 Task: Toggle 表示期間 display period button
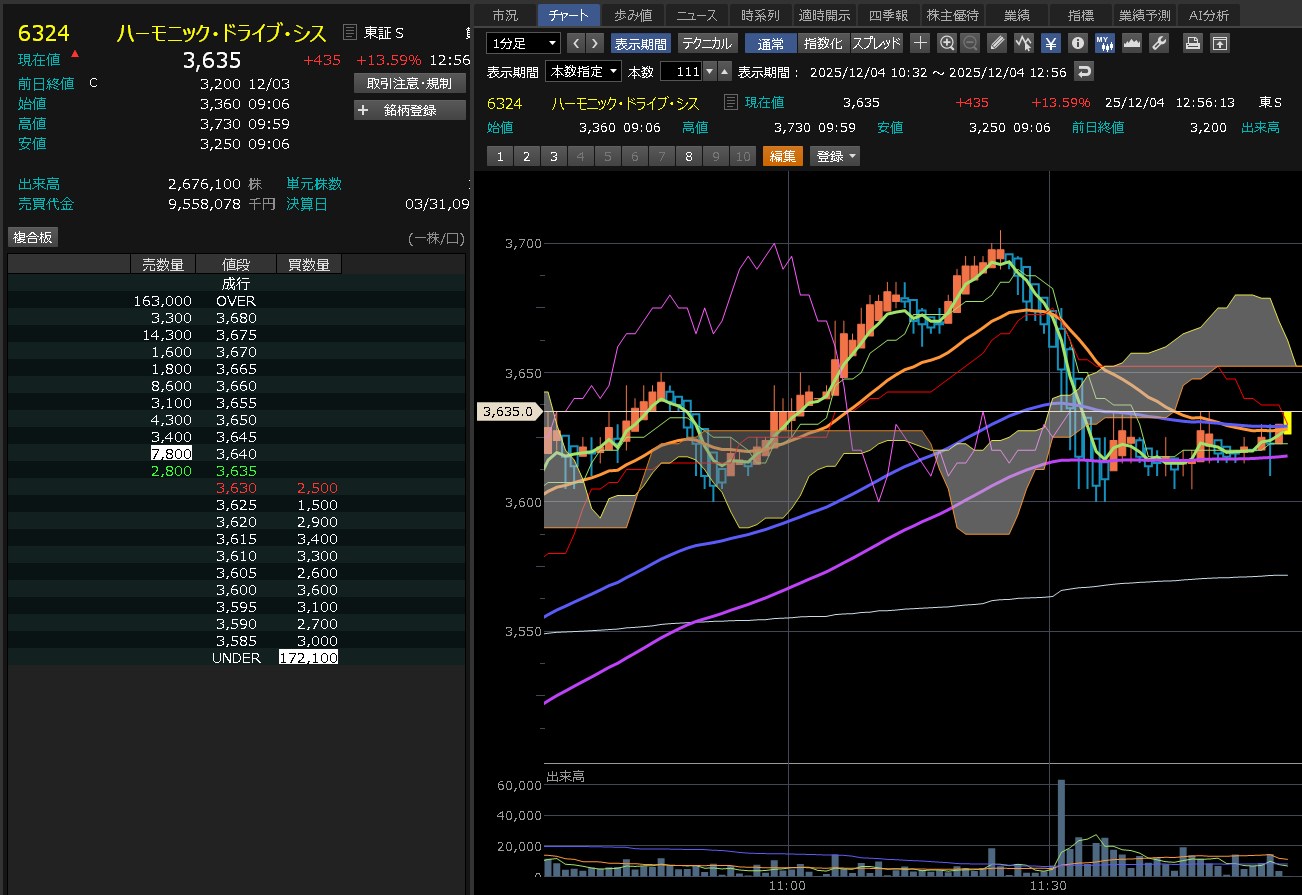[640, 43]
